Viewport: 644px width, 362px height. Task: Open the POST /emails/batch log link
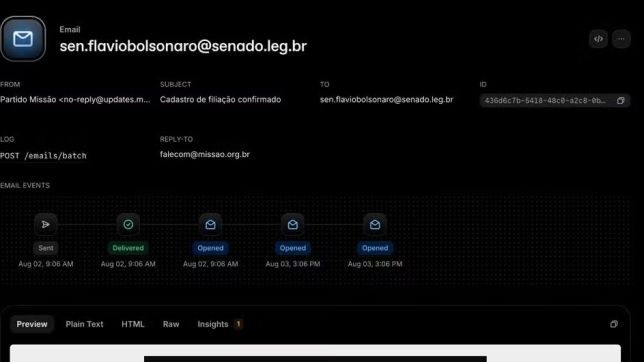[43, 156]
